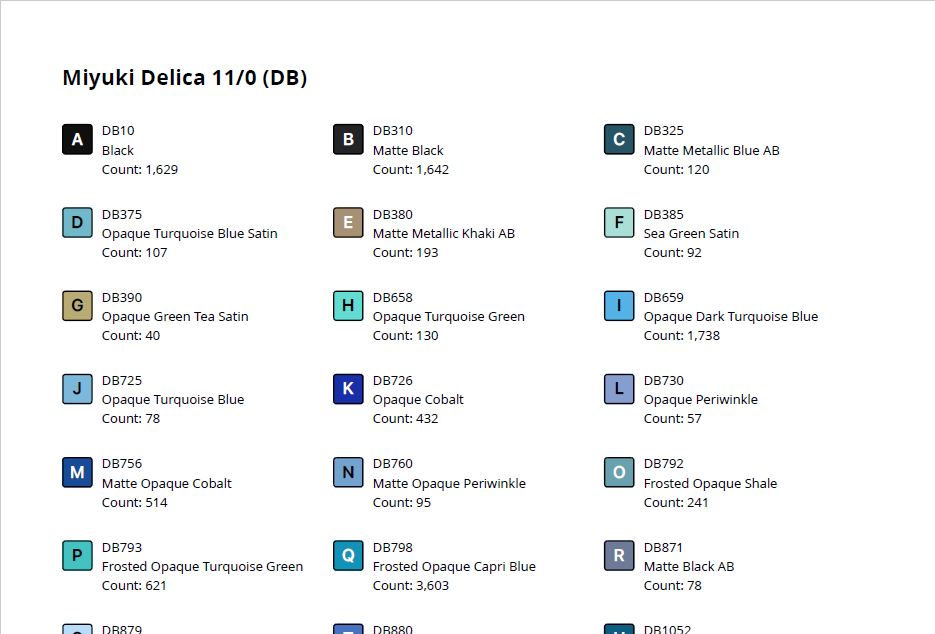
Task: Click the Count: 193 value
Action: (405, 252)
